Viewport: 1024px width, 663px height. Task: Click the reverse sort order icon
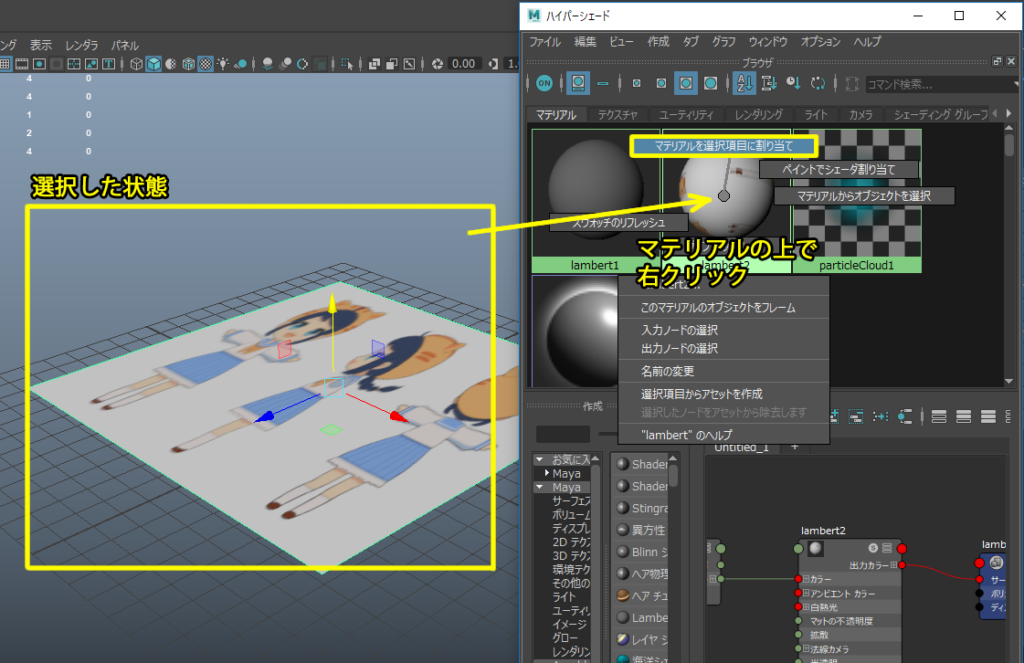pos(818,83)
